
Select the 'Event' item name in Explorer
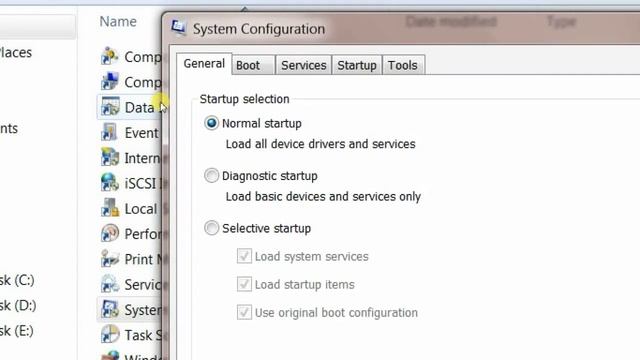(142, 133)
